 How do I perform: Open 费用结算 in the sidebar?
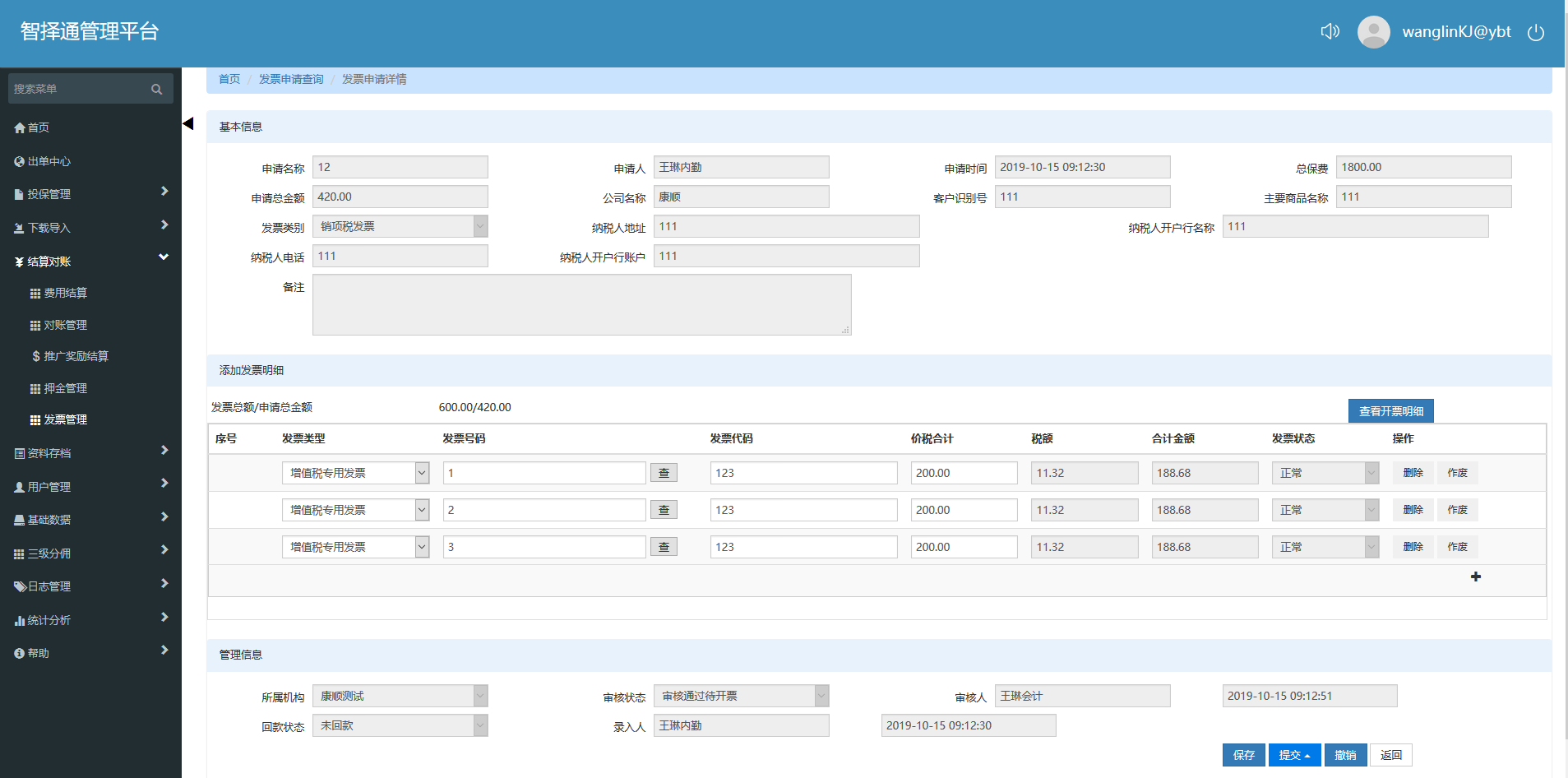[65, 293]
